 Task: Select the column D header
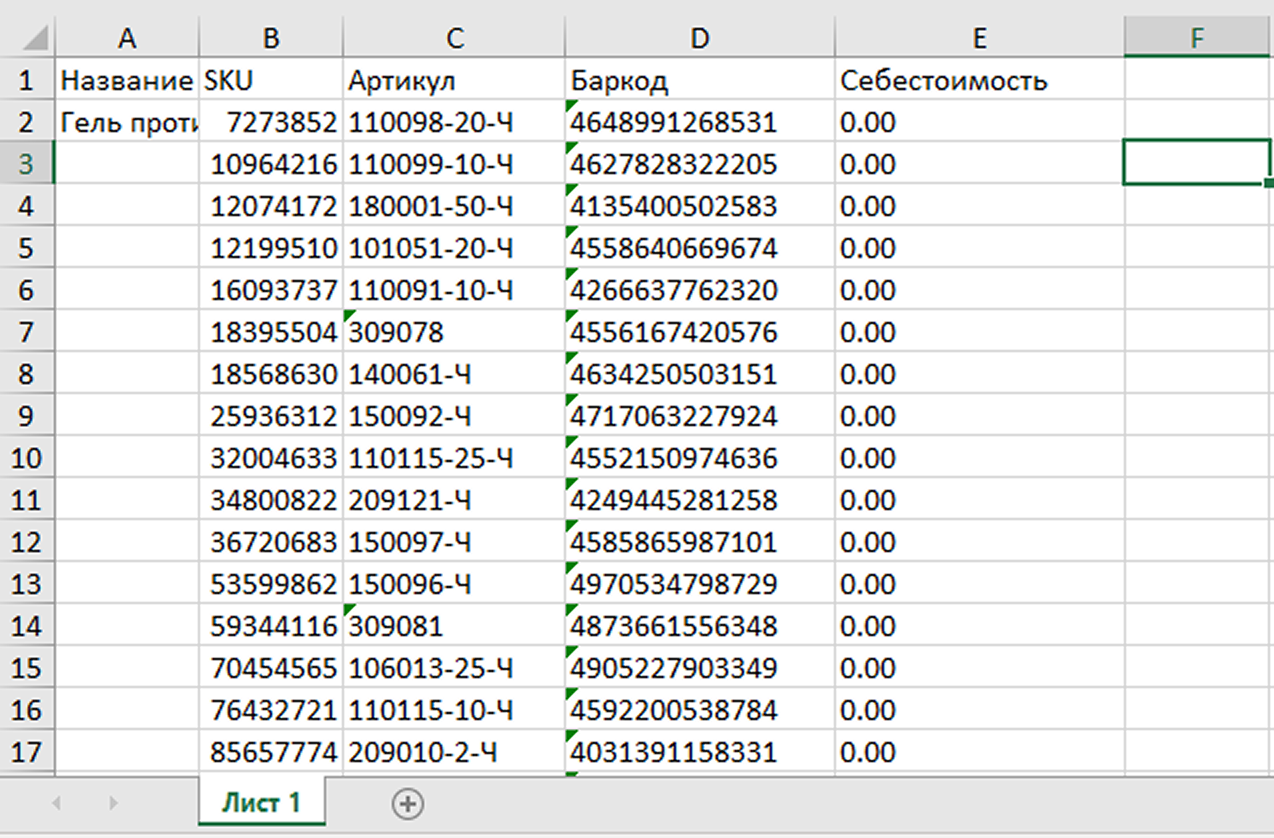[x=699, y=38]
